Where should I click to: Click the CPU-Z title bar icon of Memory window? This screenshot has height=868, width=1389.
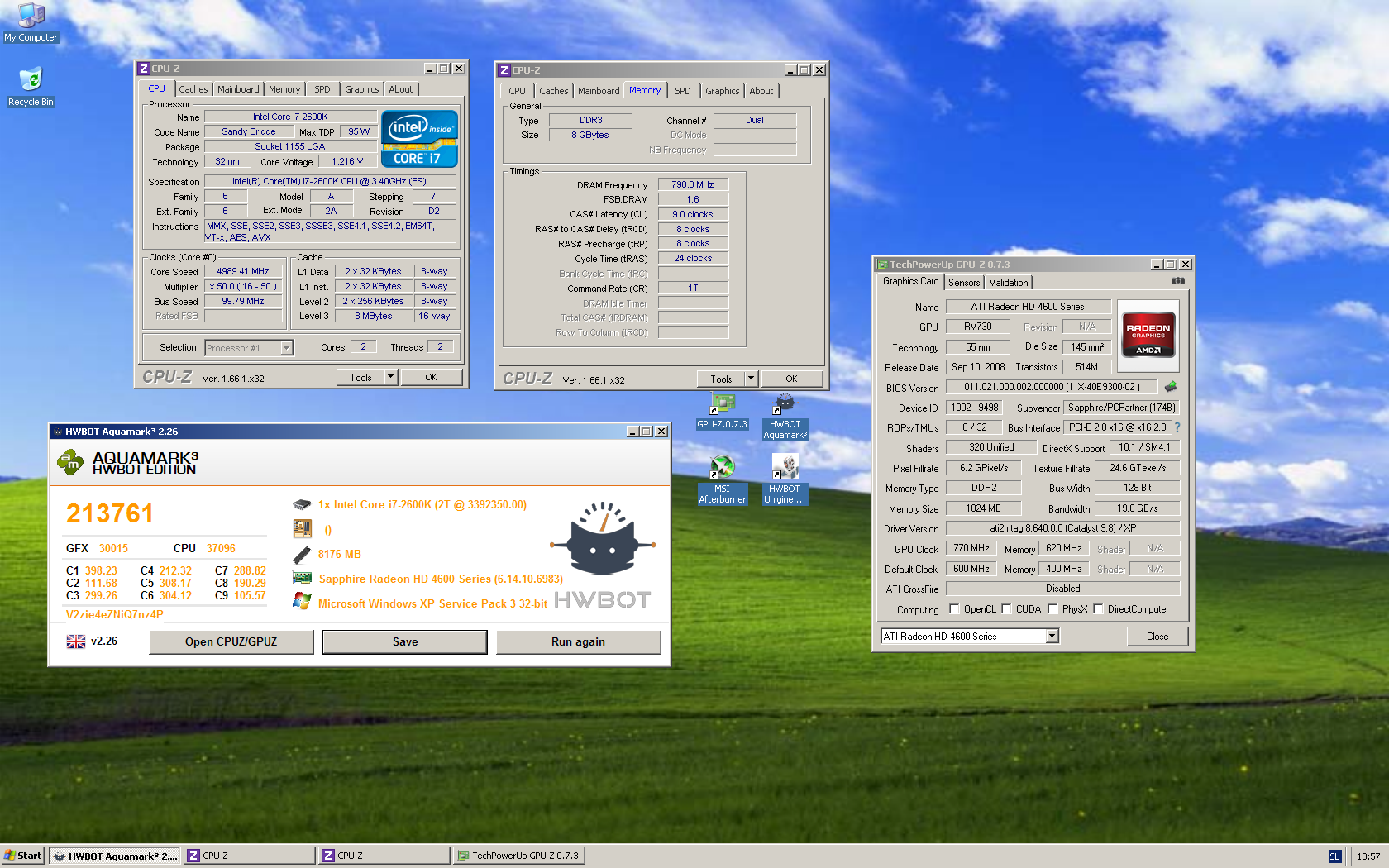[x=504, y=70]
